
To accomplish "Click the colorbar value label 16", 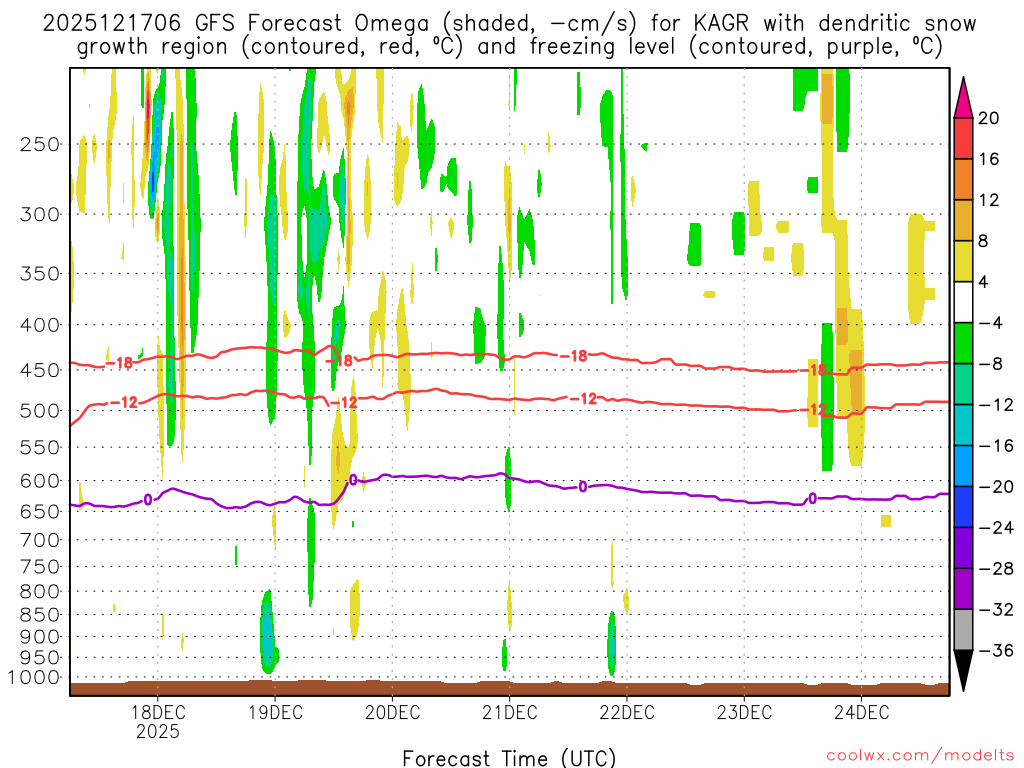I will (x=989, y=159).
